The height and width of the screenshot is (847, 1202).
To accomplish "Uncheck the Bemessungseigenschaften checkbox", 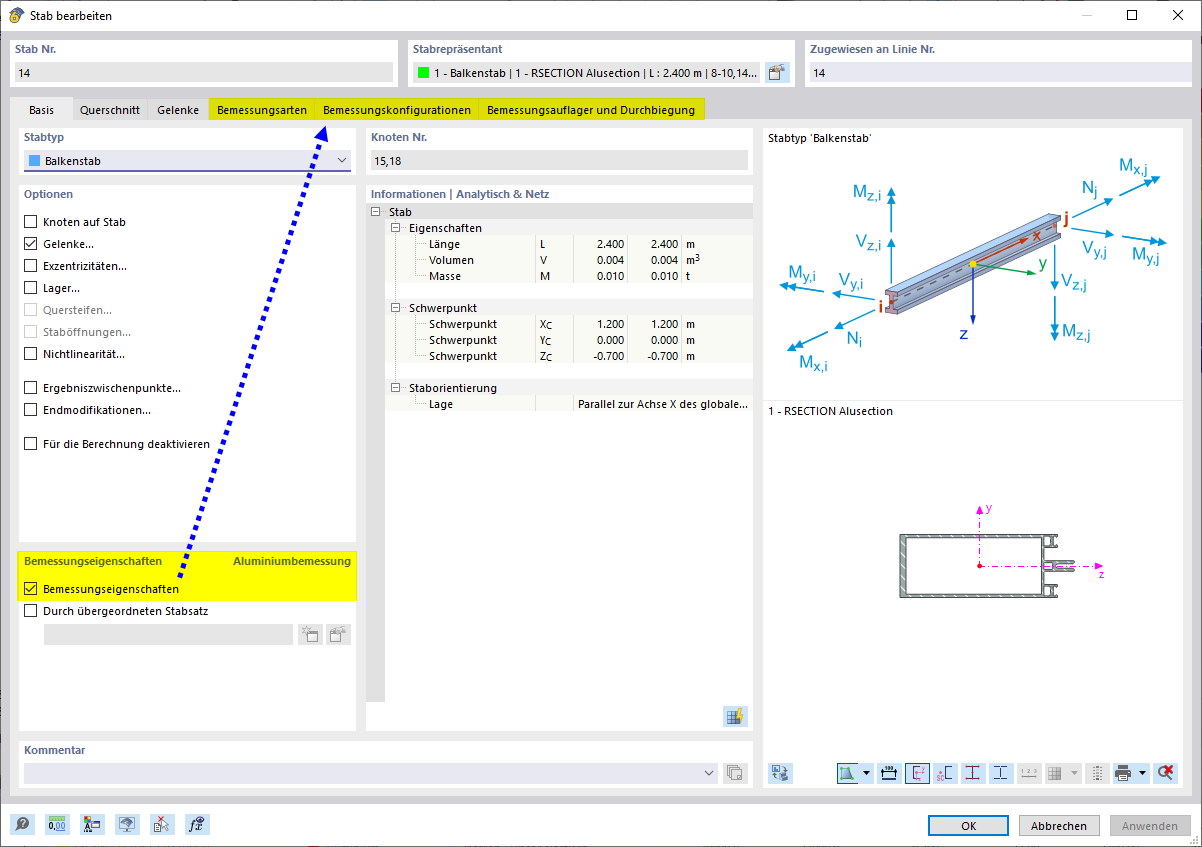I will click(x=31, y=589).
